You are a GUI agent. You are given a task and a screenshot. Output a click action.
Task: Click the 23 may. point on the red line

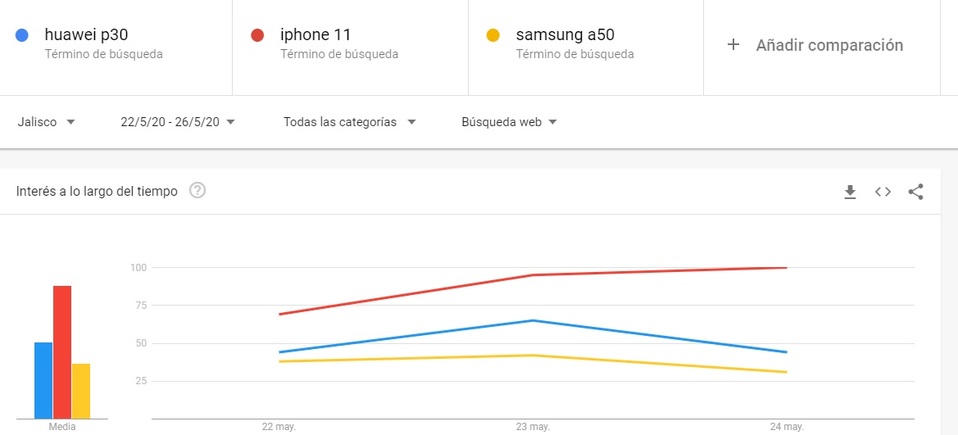click(x=533, y=275)
